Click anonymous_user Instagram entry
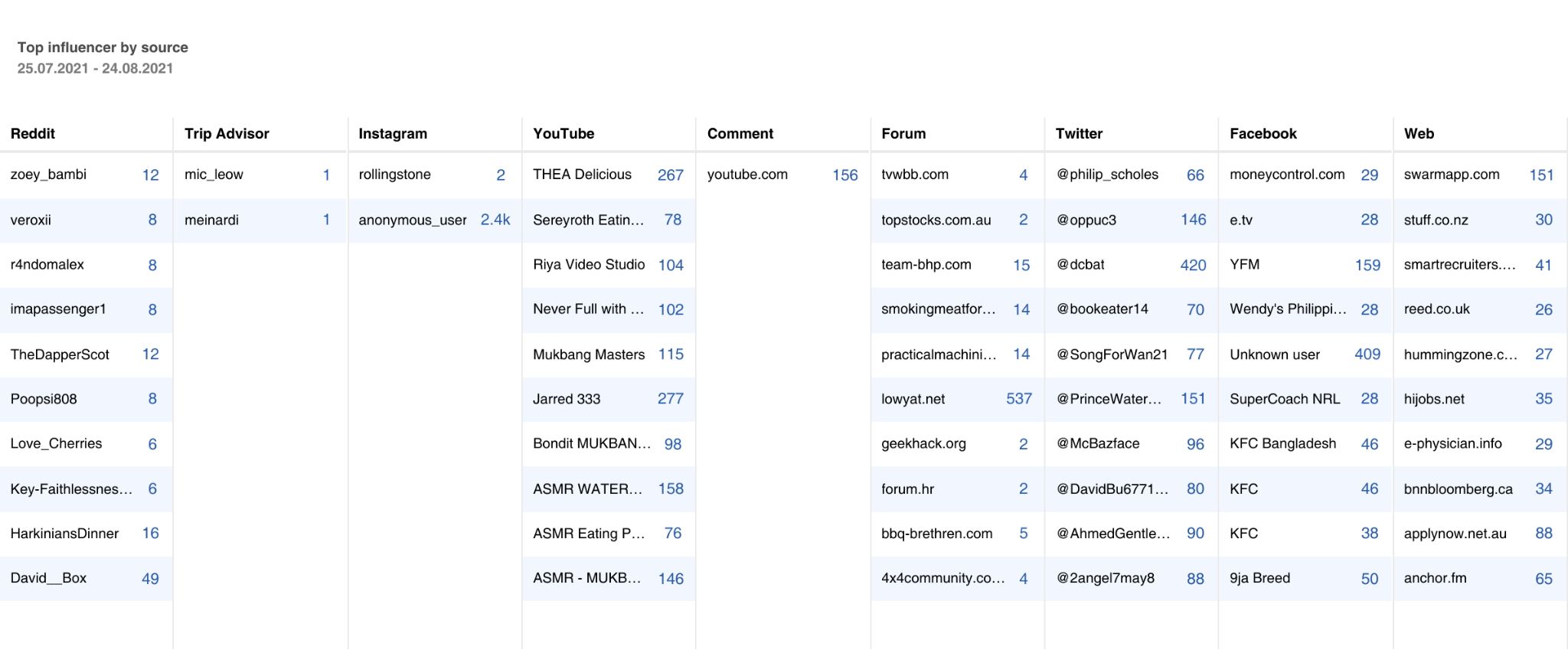The height and width of the screenshot is (653, 1568). 412,220
